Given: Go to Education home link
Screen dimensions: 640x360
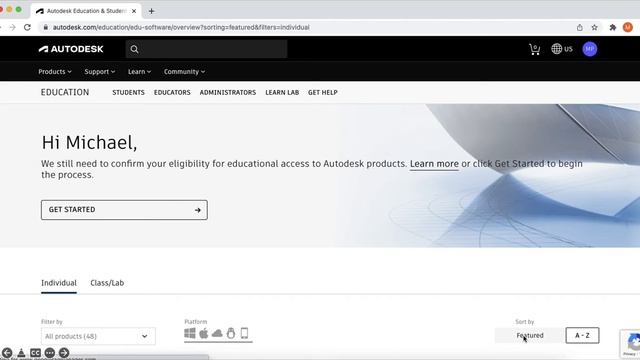Looking at the screenshot, I should 65,92.
